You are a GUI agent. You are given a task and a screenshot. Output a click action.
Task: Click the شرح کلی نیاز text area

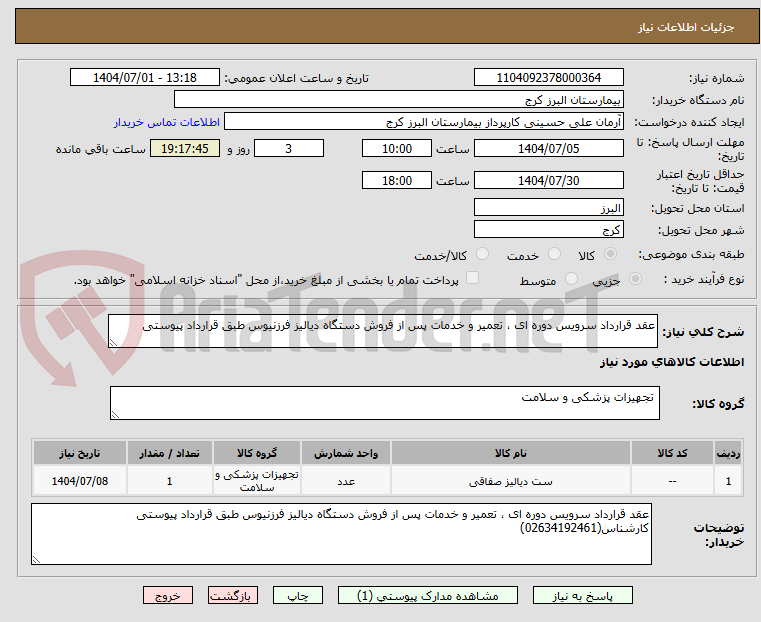coord(382,331)
